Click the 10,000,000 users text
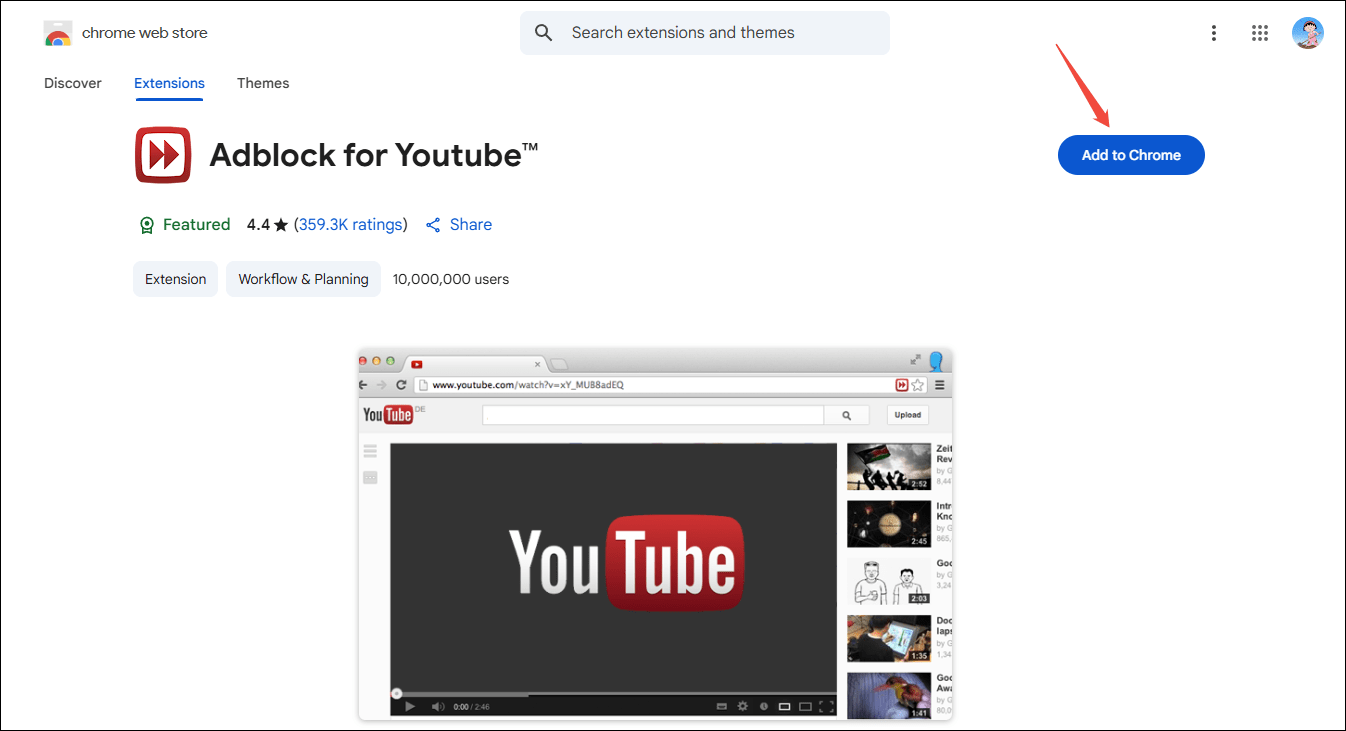1346x731 pixels. [451, 279]
